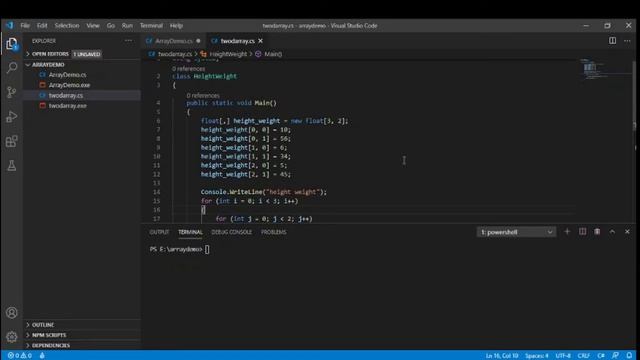Kill terminal with trash icon
The image size is (640, 360).
click(x=597, y=231)
